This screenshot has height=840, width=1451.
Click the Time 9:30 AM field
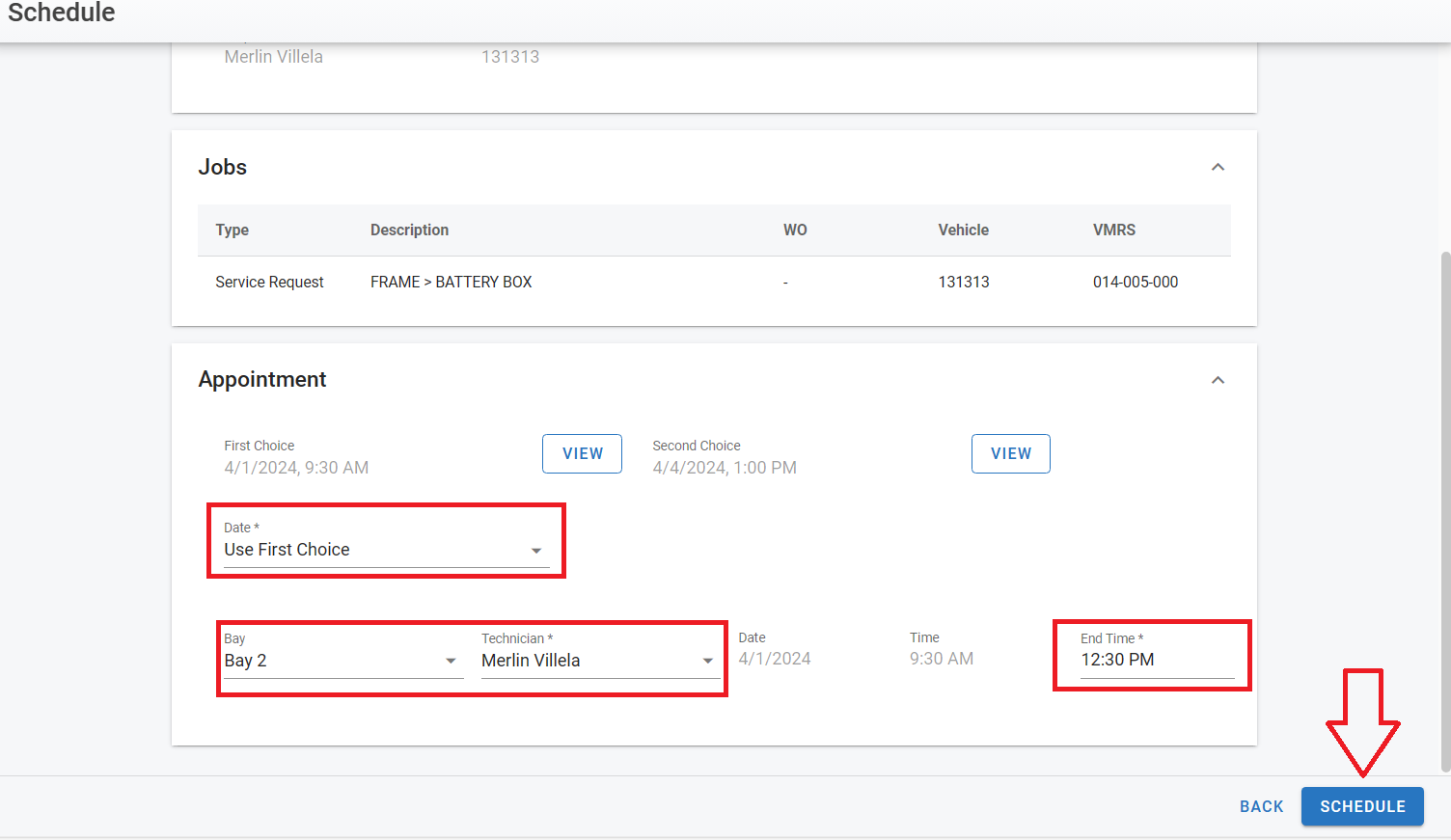(942, 659)
